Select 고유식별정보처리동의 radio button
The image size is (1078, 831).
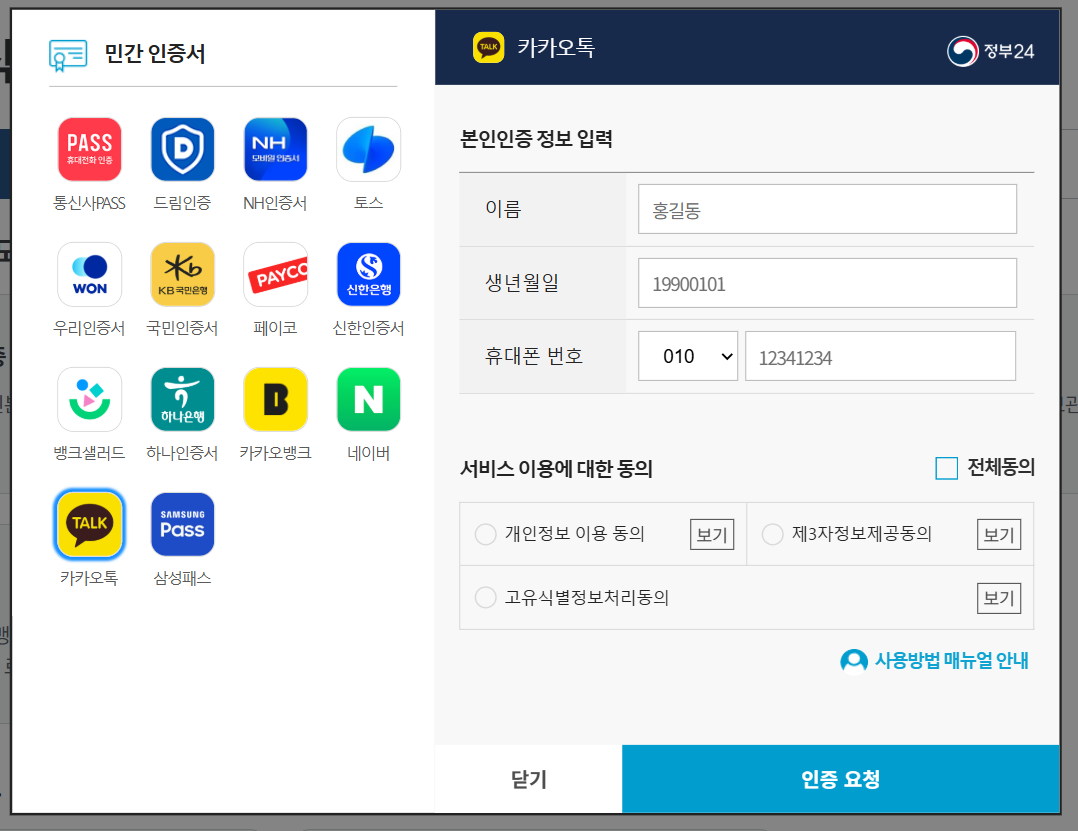[x=485, y=597]
